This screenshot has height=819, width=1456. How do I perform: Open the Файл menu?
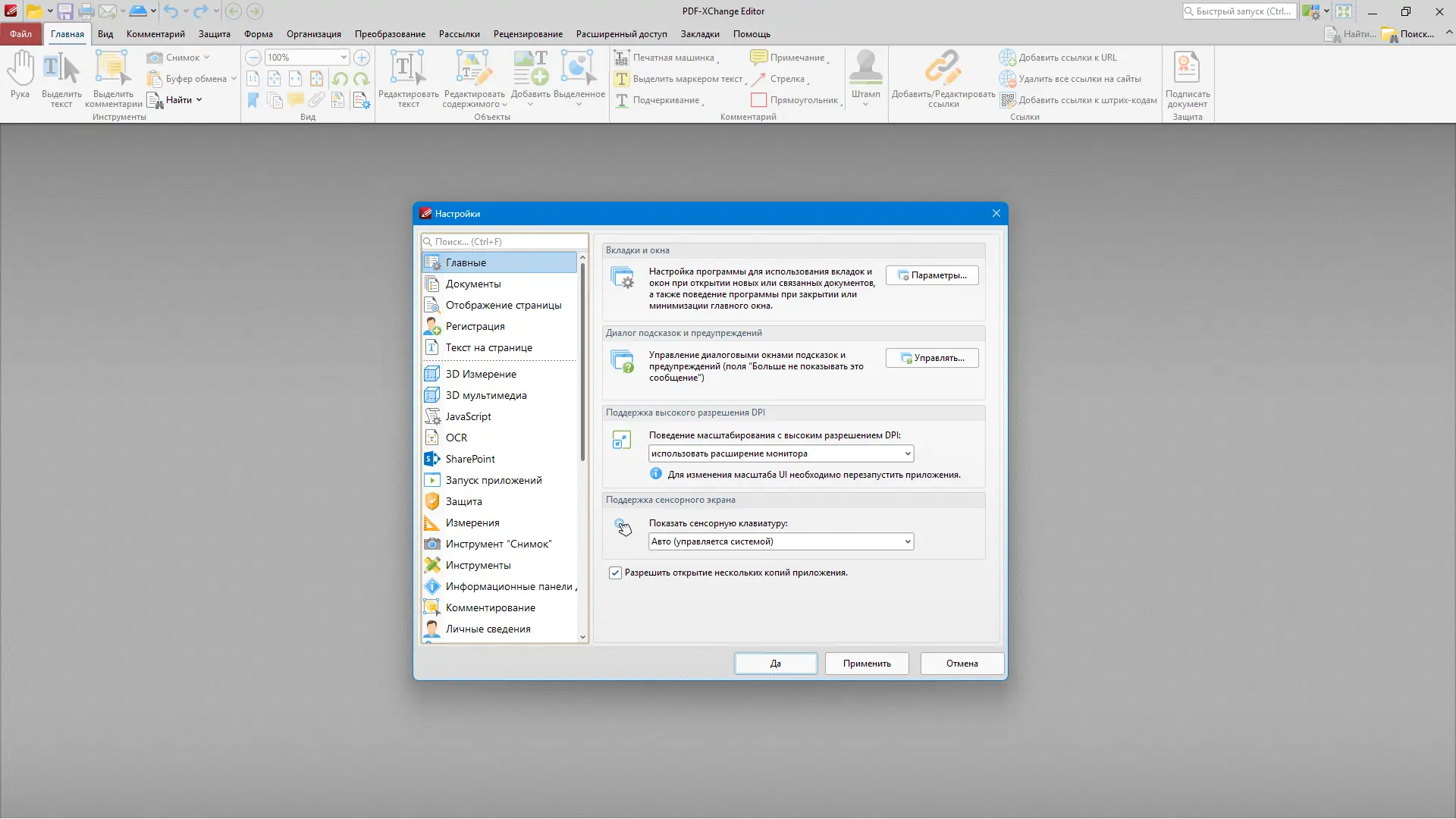tap(20, 33)
